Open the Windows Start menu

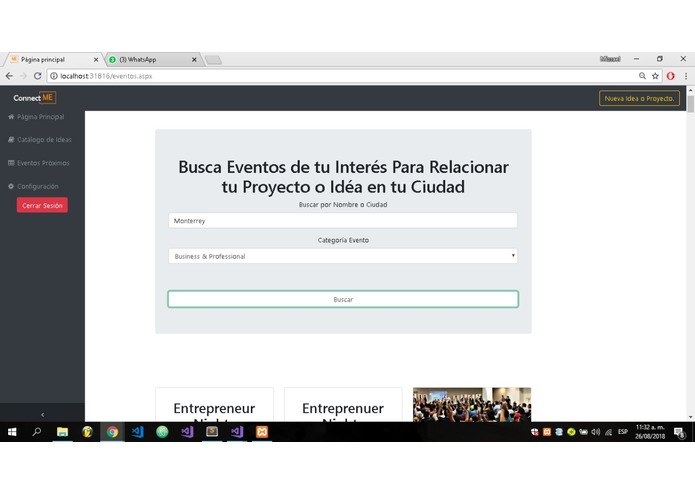click(12, 432)
